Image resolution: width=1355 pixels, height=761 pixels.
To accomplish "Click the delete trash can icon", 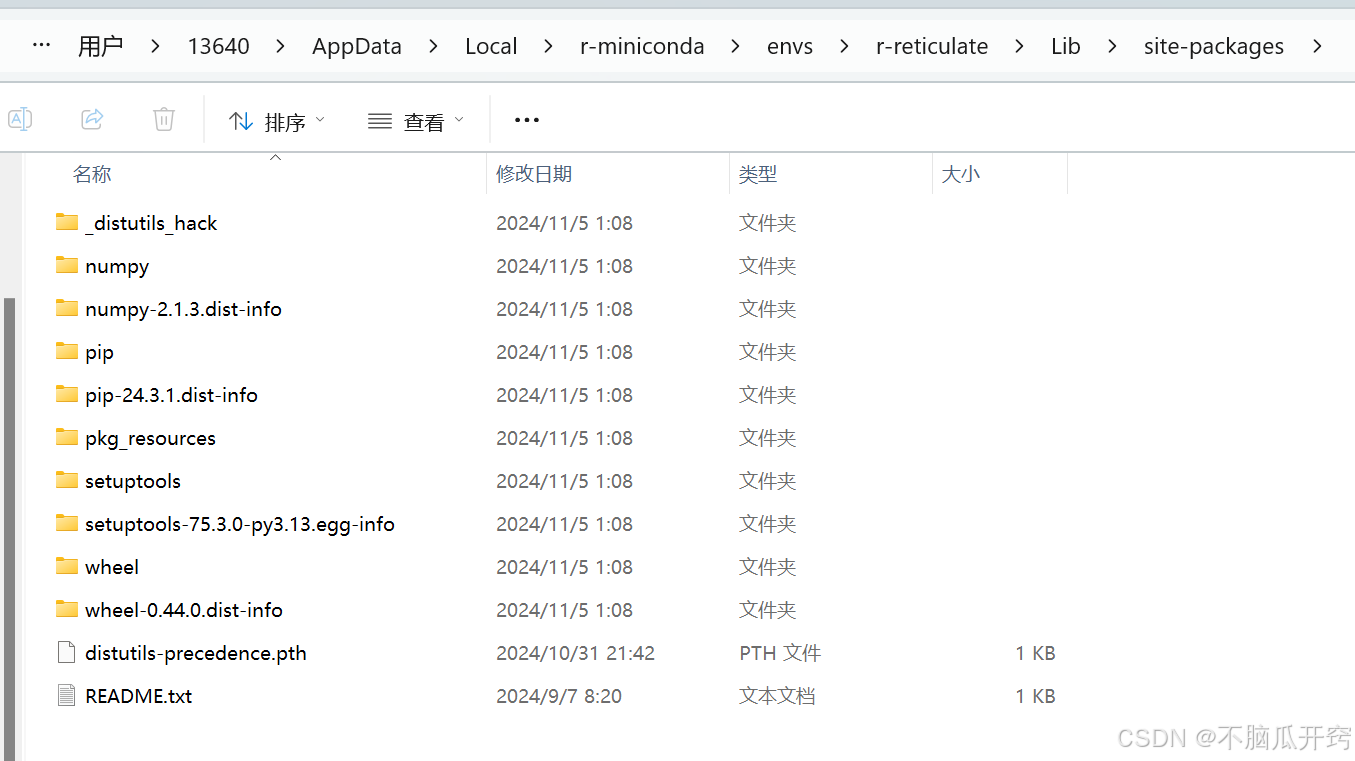I will tap(164, 120).
